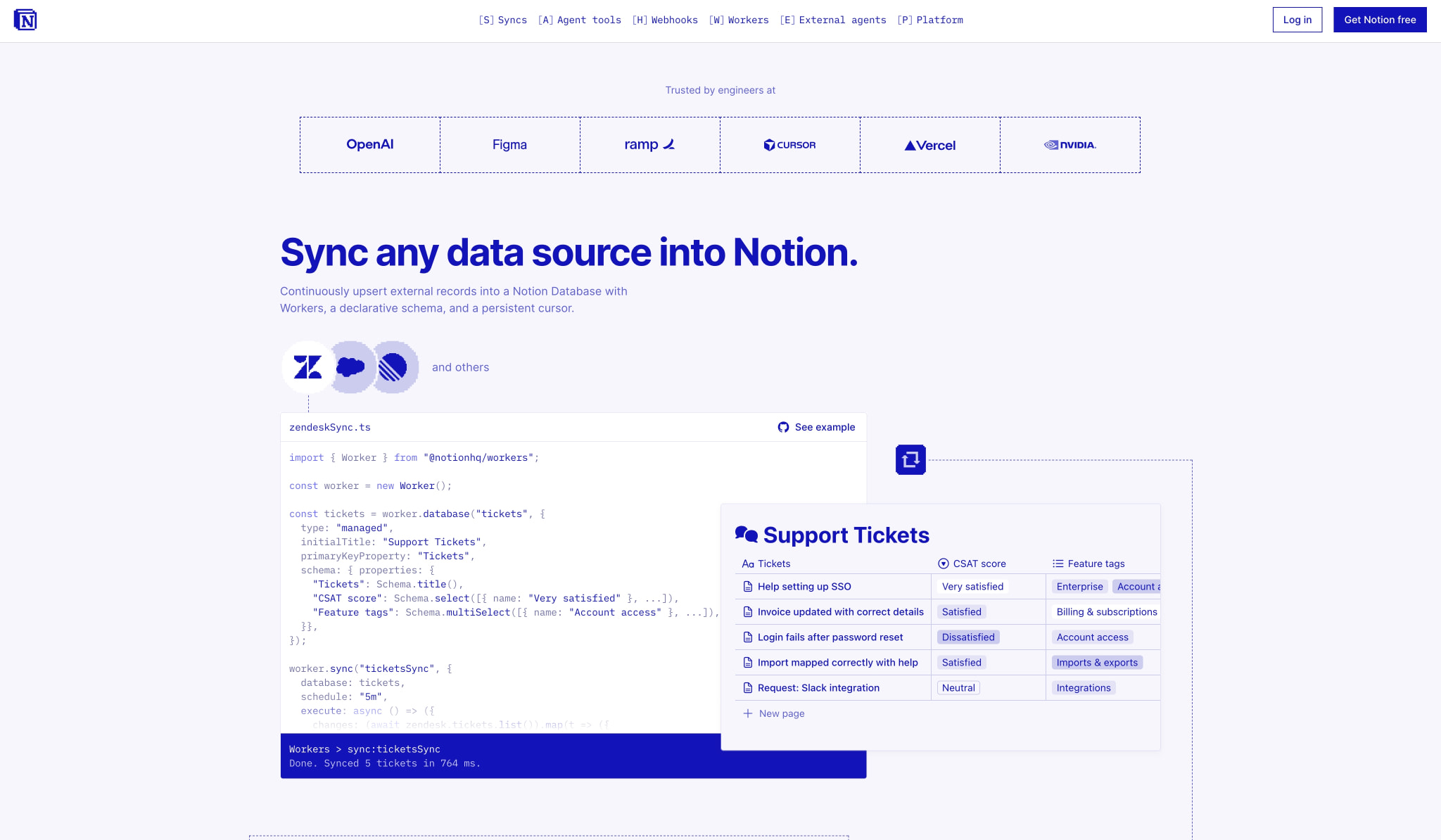Click the Integrations feature tag

point(1084,688)
